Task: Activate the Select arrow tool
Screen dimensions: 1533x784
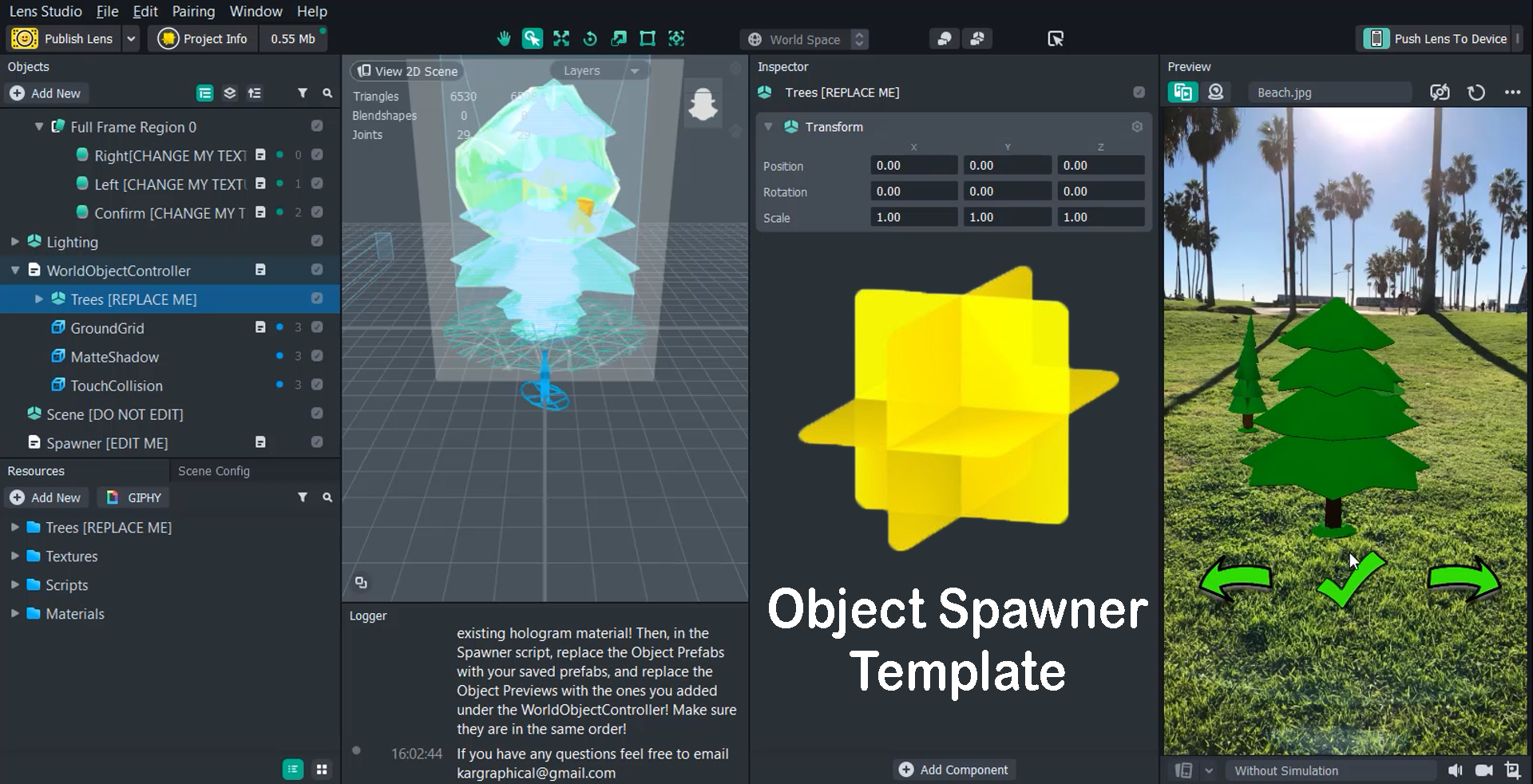Action: (x=533, y=38)
